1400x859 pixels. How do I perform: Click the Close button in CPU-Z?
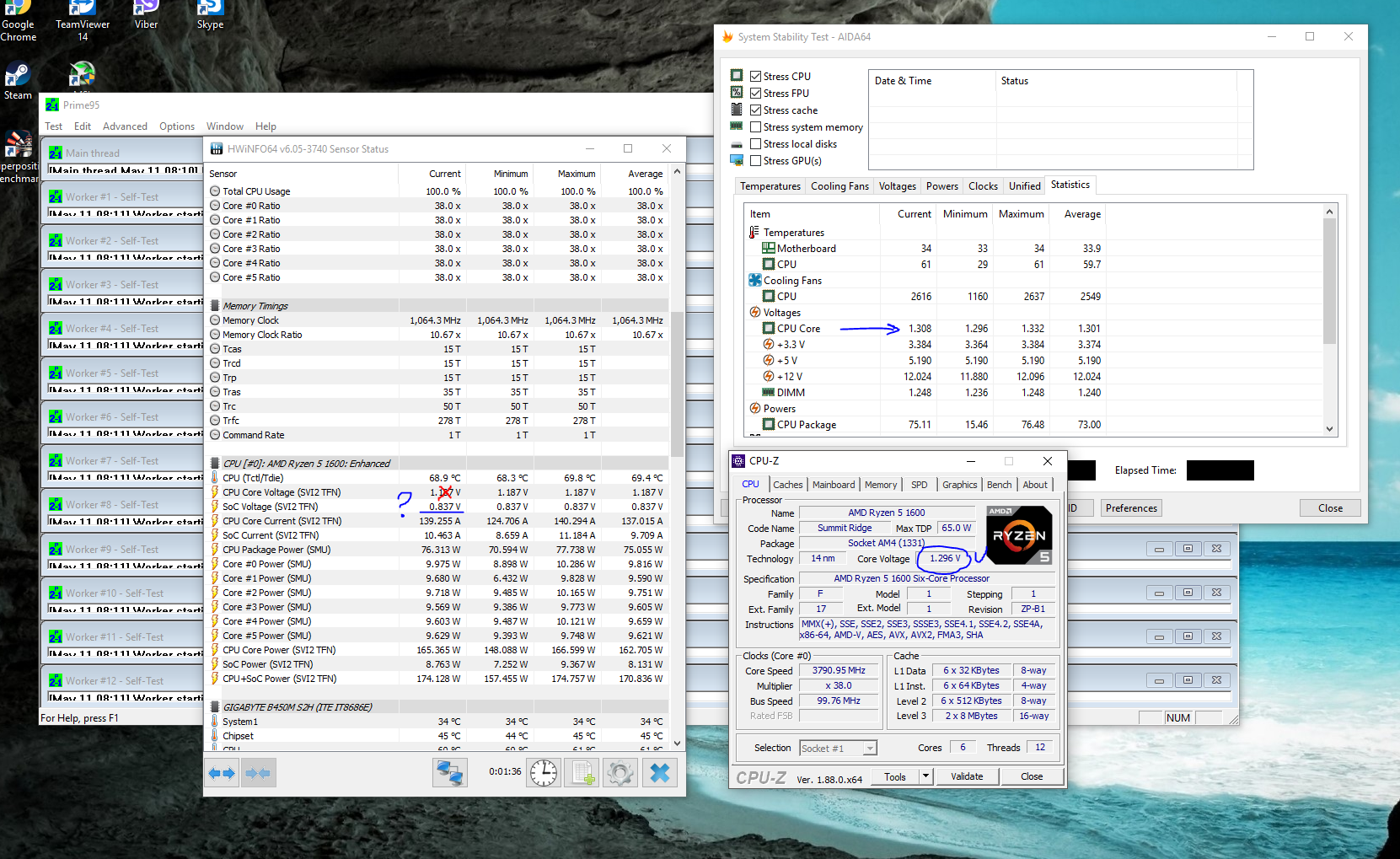coord(1032,776)
